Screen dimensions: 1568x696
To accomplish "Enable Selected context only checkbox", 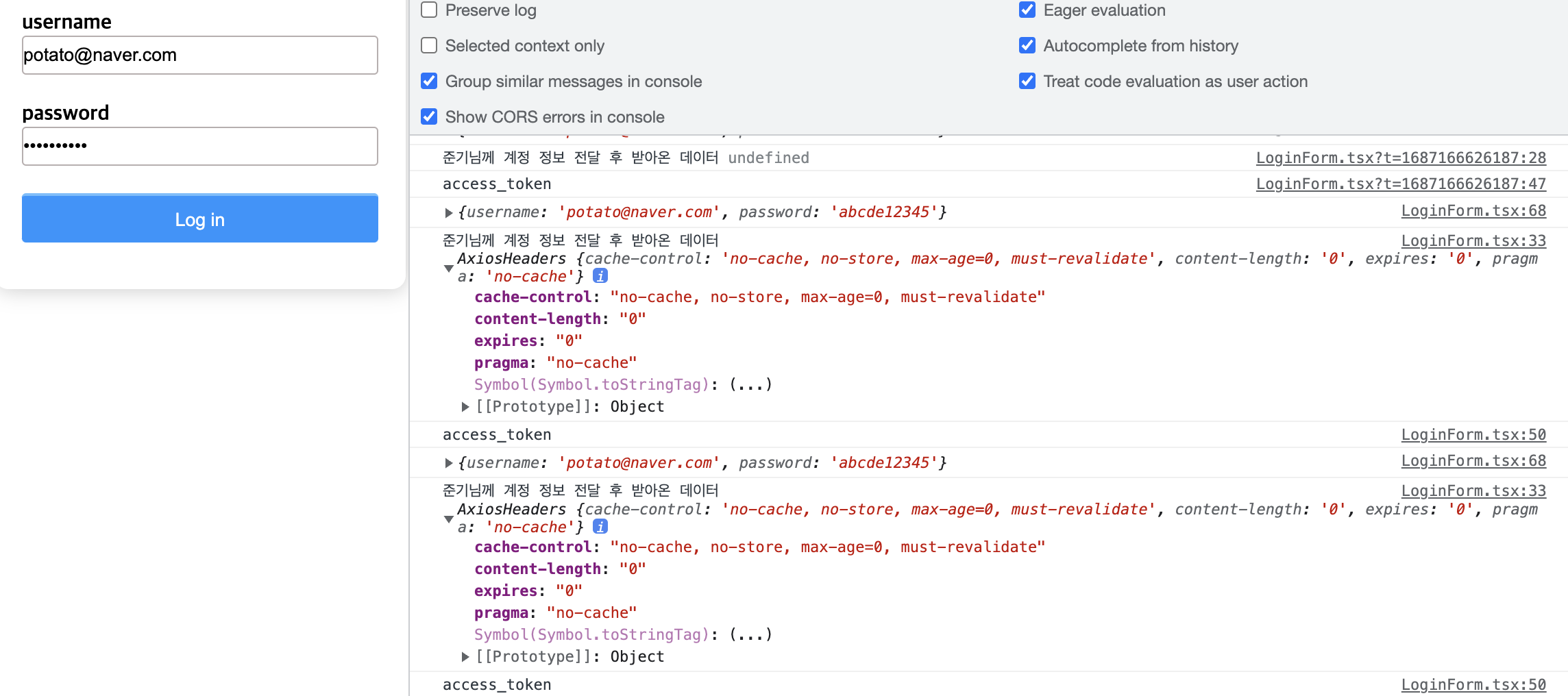I will 429,45.
